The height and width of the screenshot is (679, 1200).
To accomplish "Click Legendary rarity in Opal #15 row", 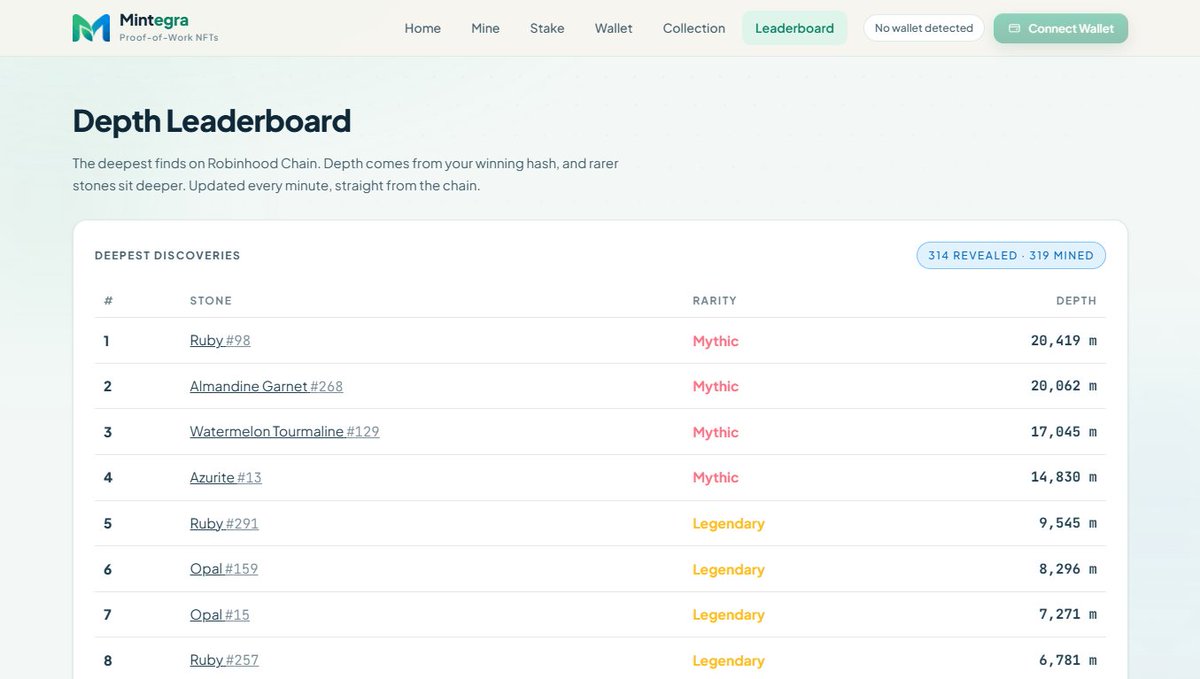I will pyautogui.click(x=729, y=615).
